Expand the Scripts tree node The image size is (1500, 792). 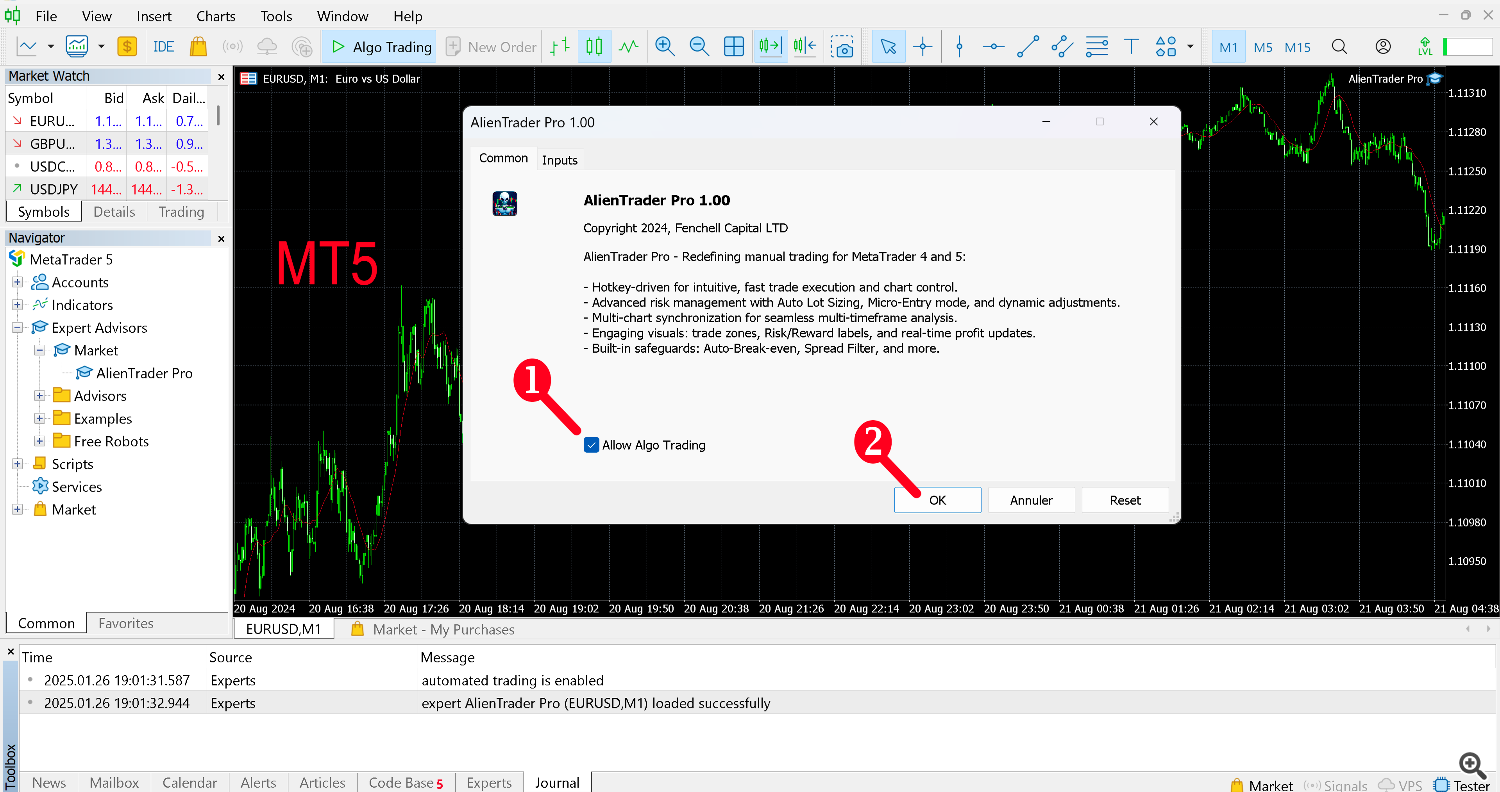(18, 464)
